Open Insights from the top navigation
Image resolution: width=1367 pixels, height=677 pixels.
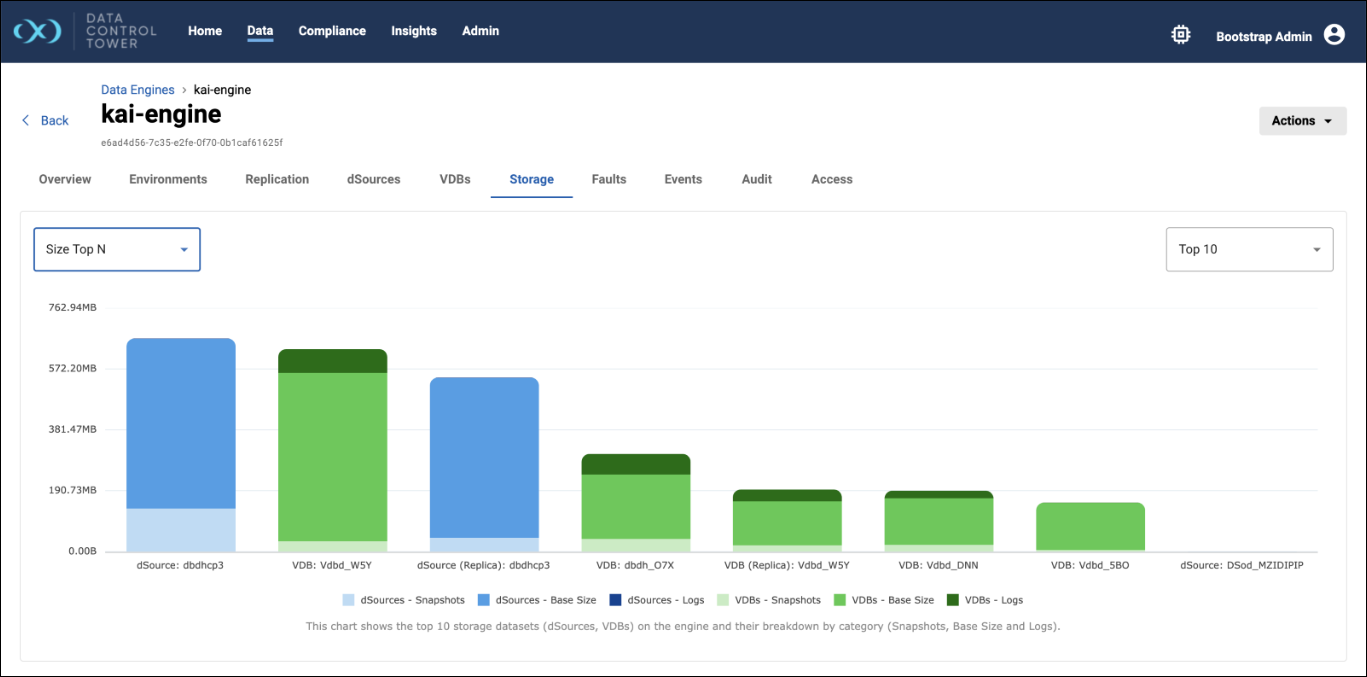(x=414, y=31)
